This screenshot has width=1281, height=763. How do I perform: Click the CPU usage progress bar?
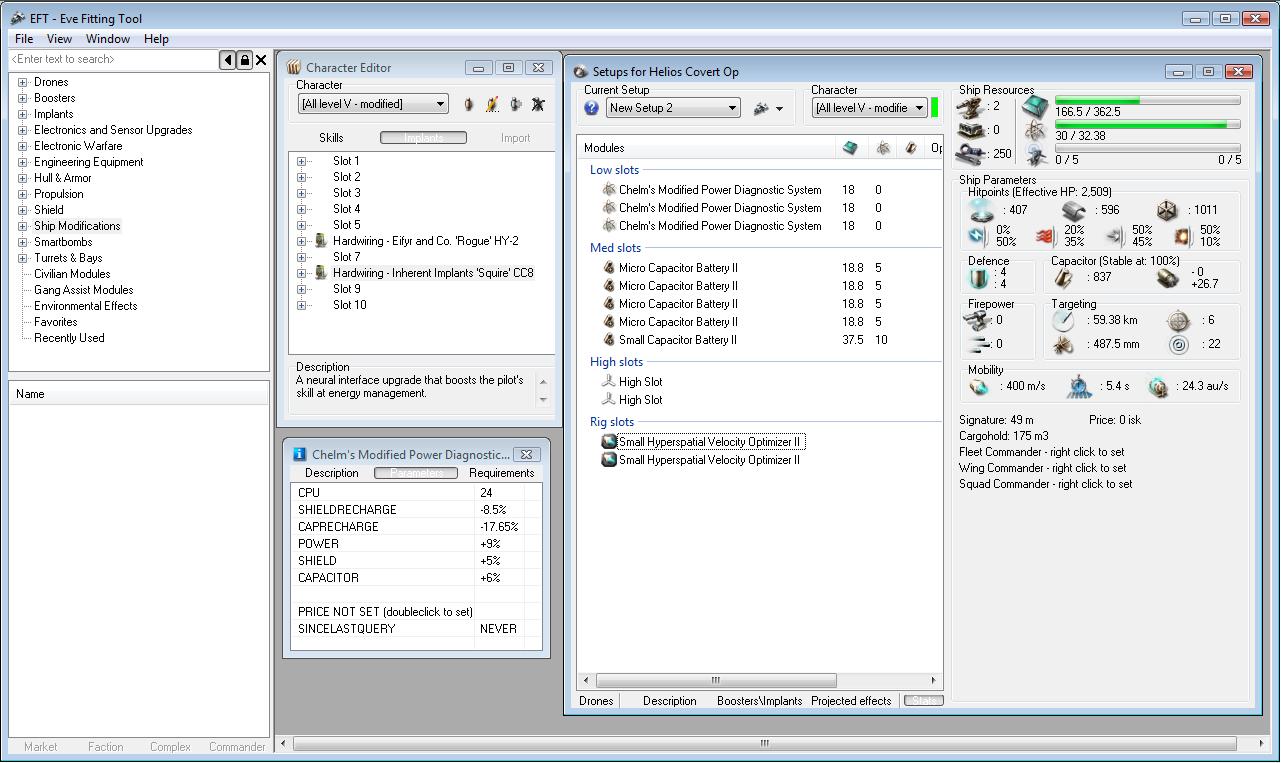tap(1148, 100)
